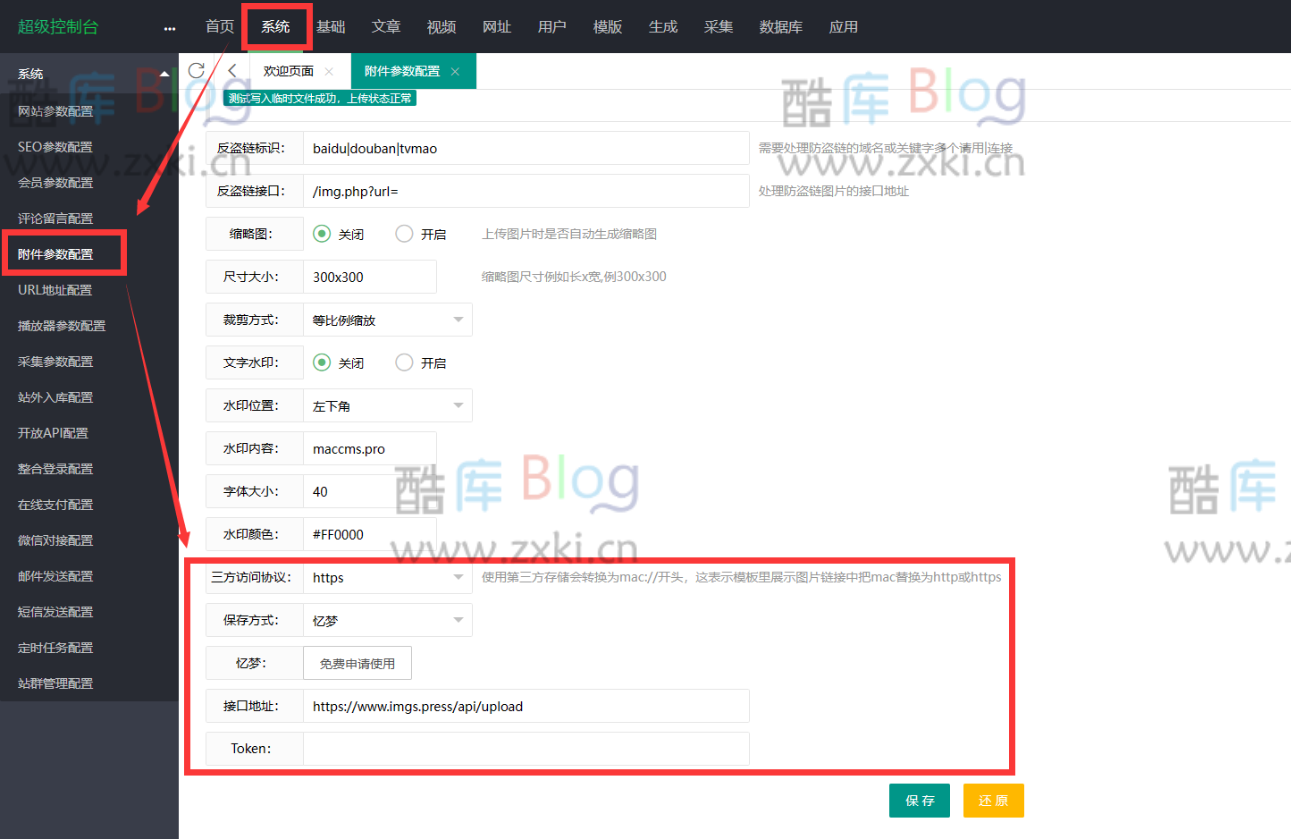
Task: Open the ellipsis menu beside 超级控制台
Action: click(169, 27)
